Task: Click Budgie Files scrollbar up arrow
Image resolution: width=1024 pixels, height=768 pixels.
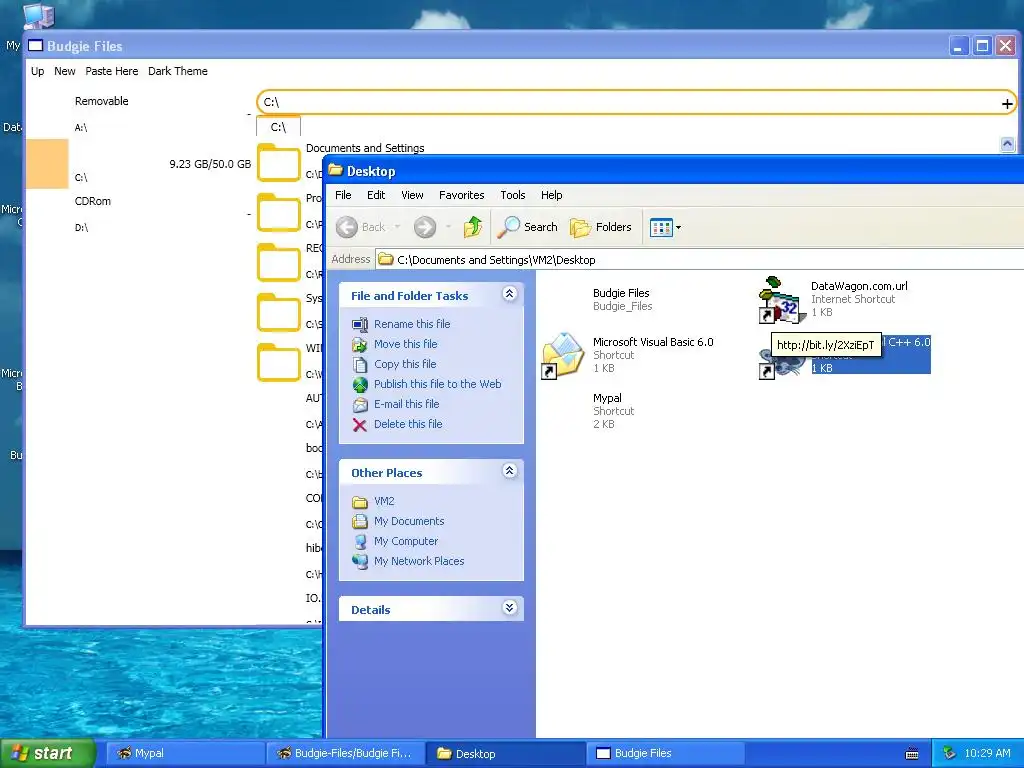Action: (1007, 144)
